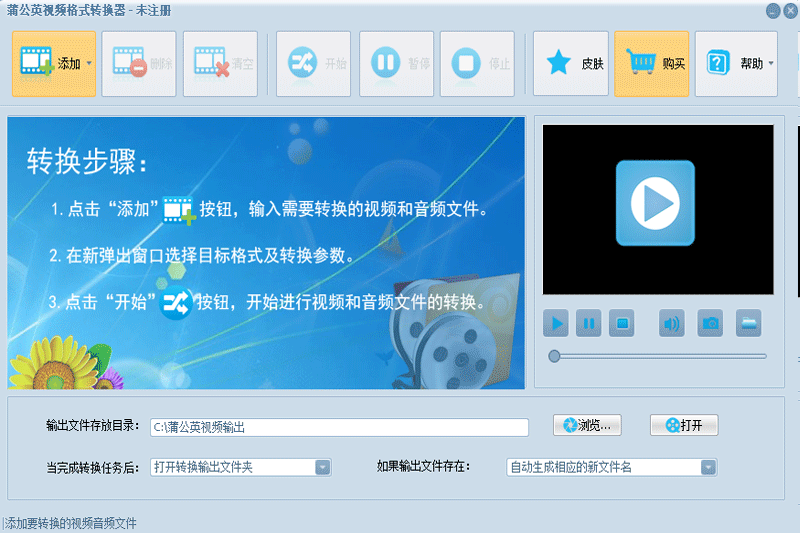Play video using small play control
Screen dimensions: 800x533
pyautogui.click(x=556, y=323)
